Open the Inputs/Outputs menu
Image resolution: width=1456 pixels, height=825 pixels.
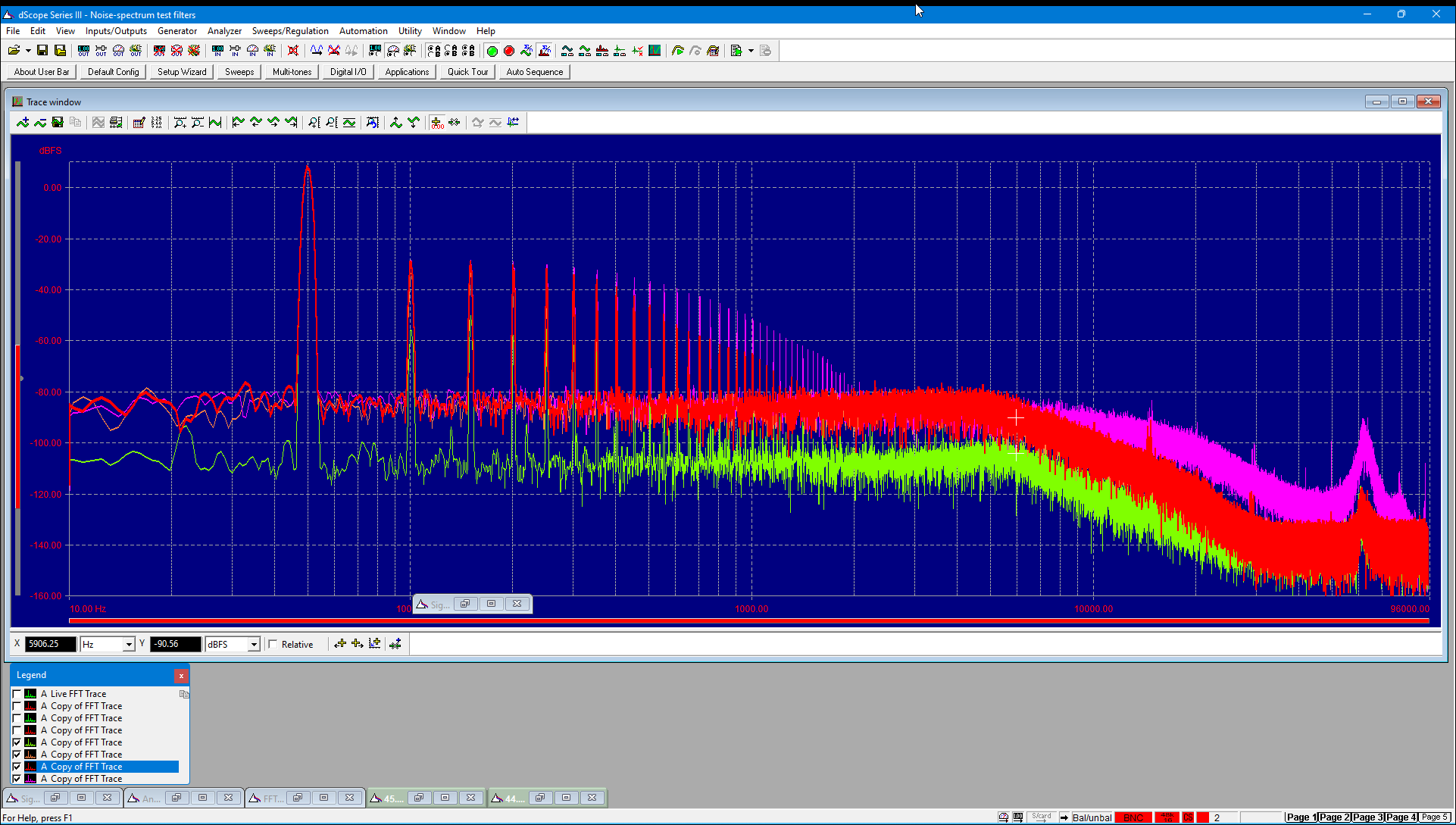pos(116,31)
